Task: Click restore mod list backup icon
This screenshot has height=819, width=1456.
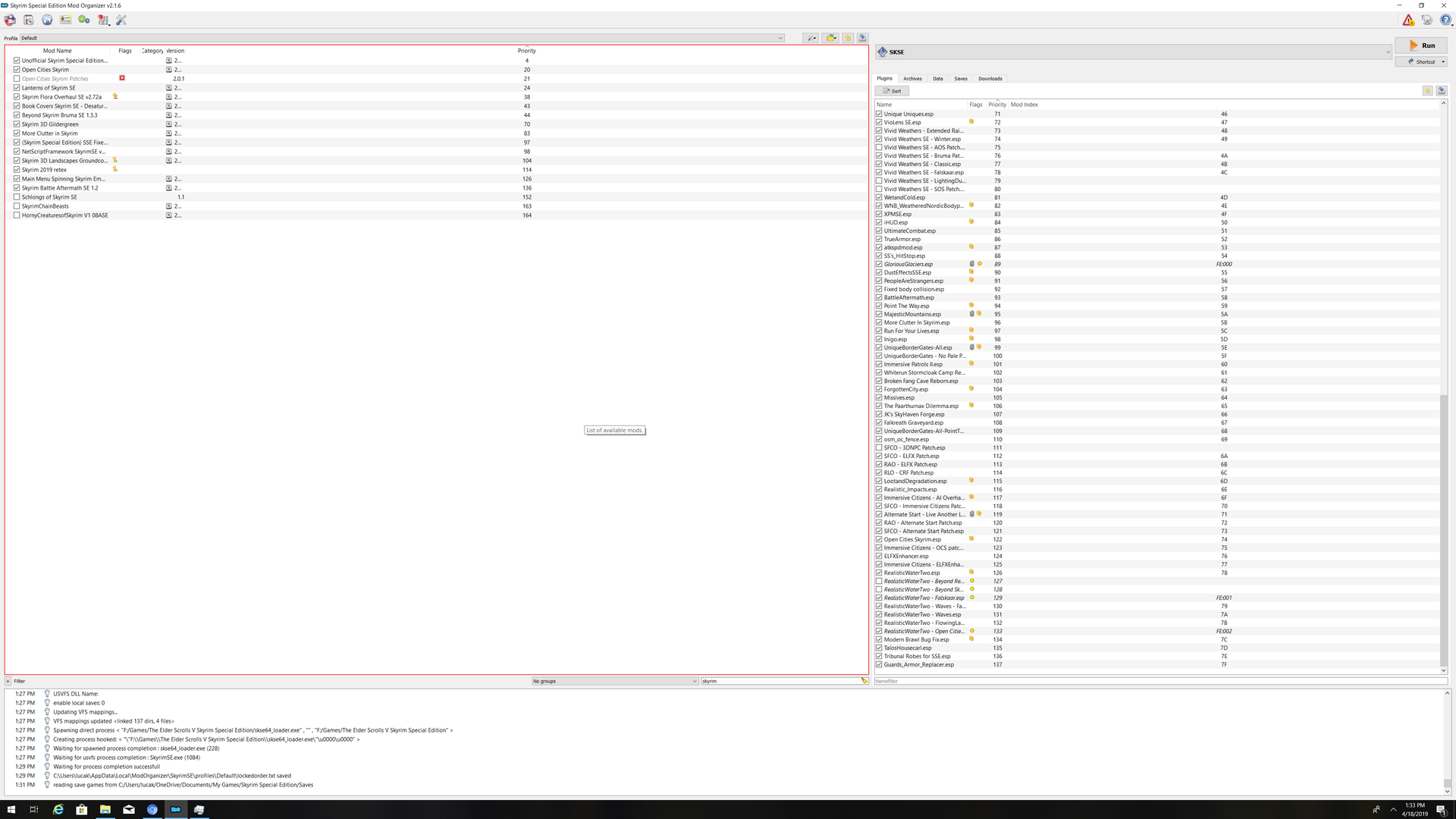Action: point(848,38)
